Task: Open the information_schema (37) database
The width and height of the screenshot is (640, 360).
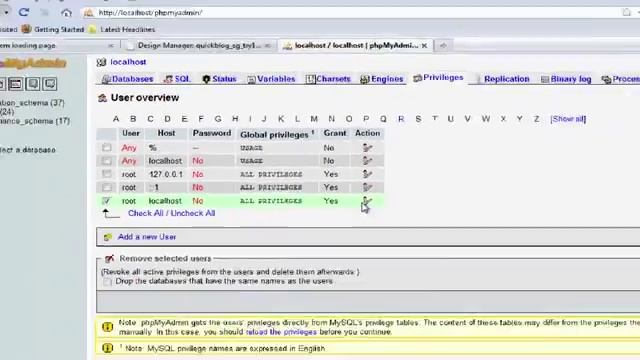Action: pos(32,103)
